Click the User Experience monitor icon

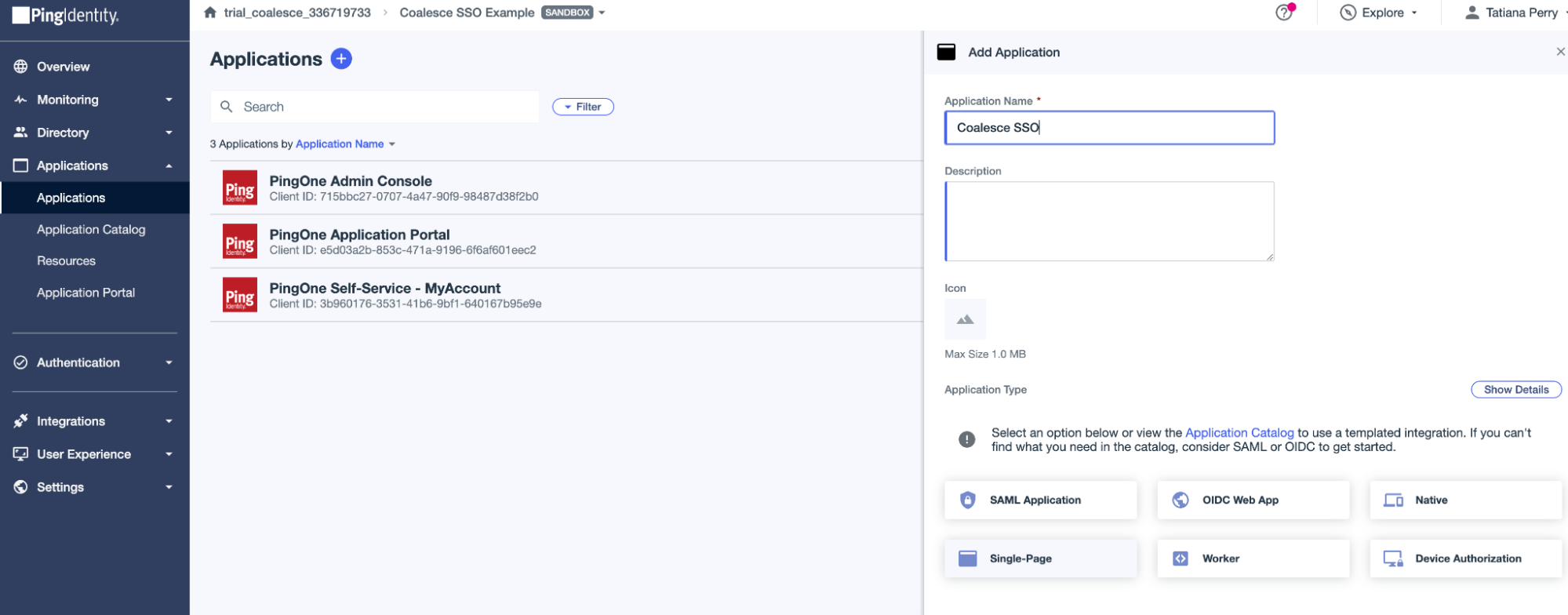tap(21, 454)
